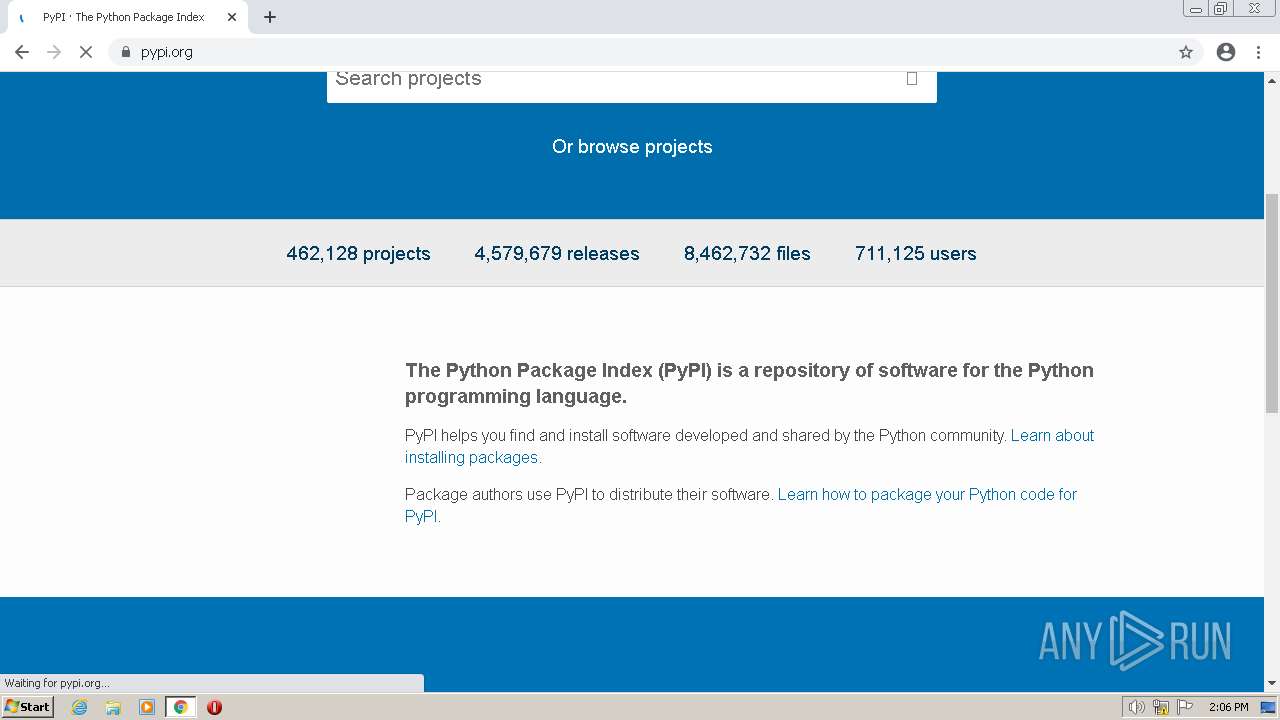
Task: Select the Chrome taskbar button
Action: [x=180, y=707]
